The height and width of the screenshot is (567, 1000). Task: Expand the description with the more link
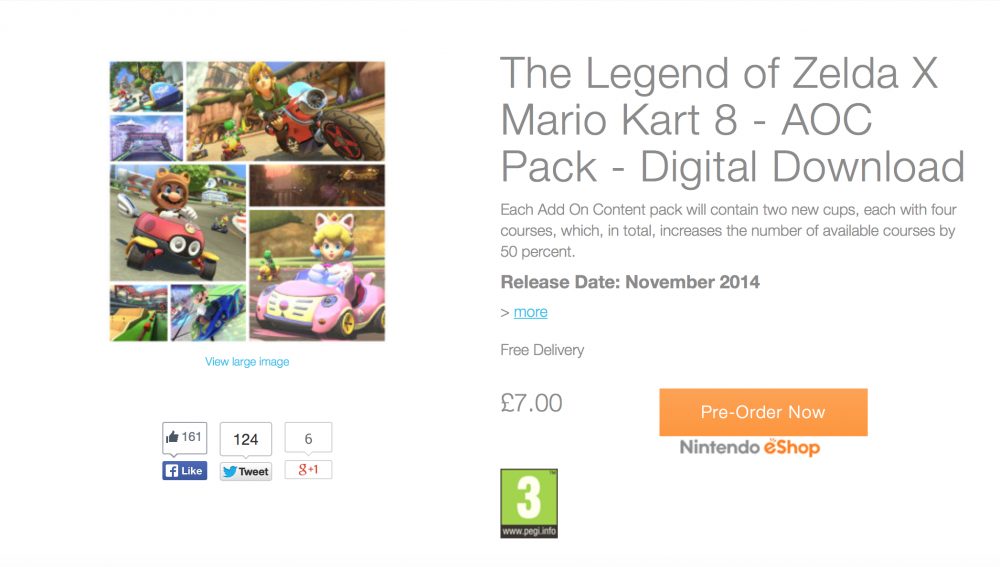(531, 312)
